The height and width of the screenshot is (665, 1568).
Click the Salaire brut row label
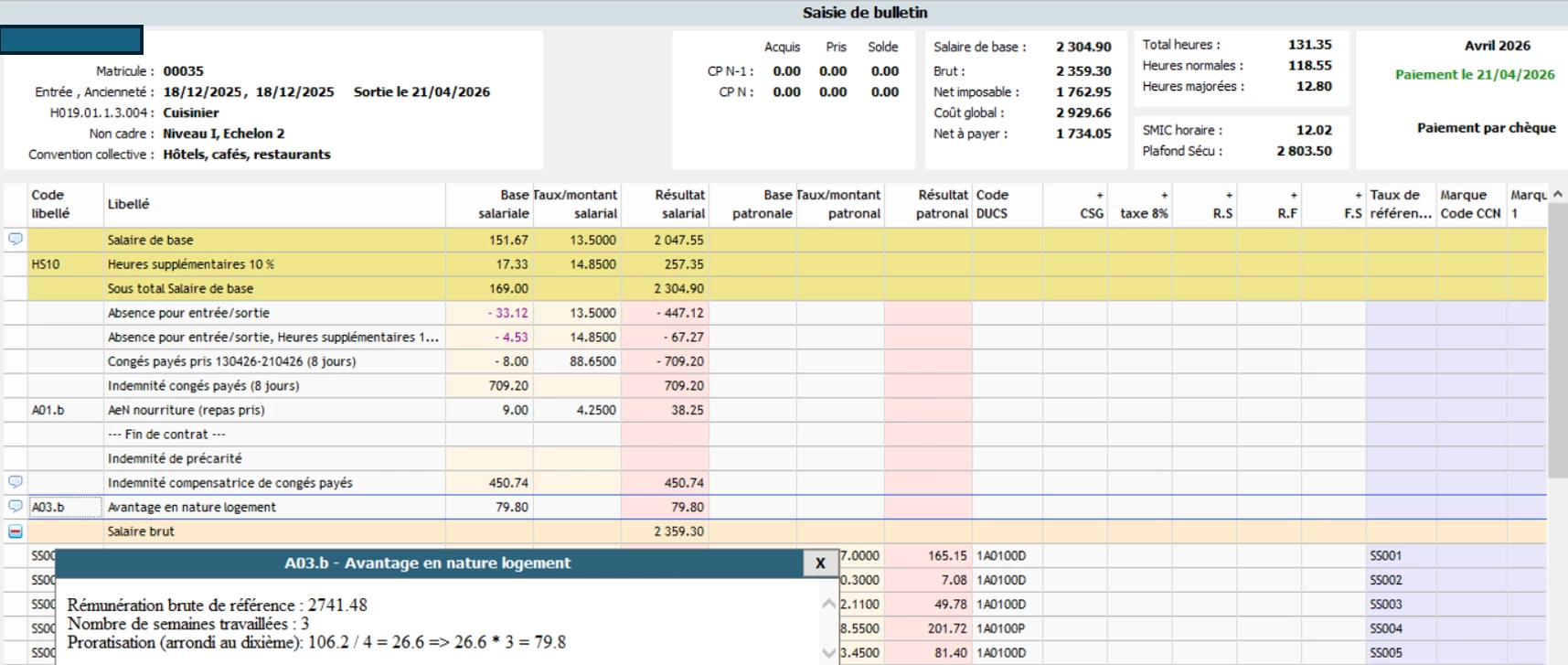point(141,531)
